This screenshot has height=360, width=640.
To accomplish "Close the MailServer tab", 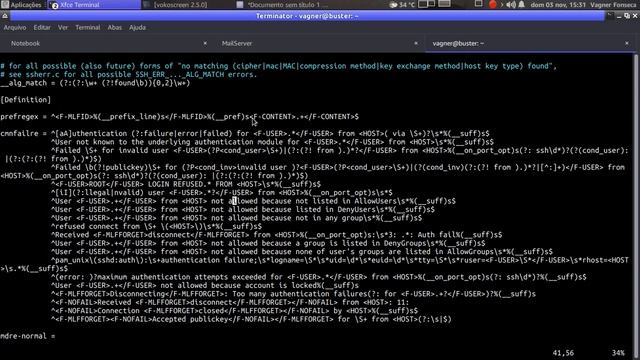I will tap(416, 43).
